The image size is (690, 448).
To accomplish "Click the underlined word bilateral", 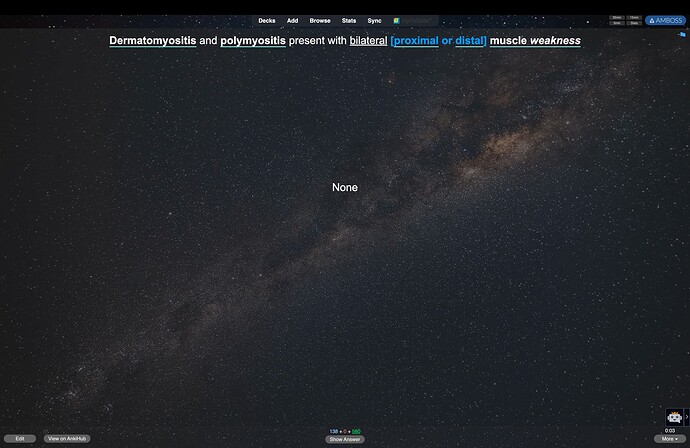I will pos(368,40).
